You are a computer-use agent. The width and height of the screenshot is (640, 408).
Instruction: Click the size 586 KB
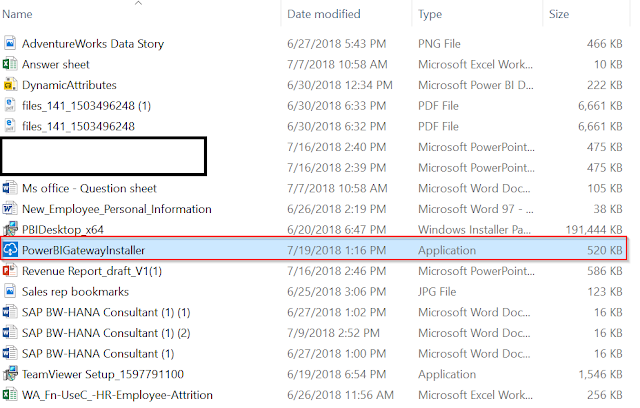click(x=604, y=271)
